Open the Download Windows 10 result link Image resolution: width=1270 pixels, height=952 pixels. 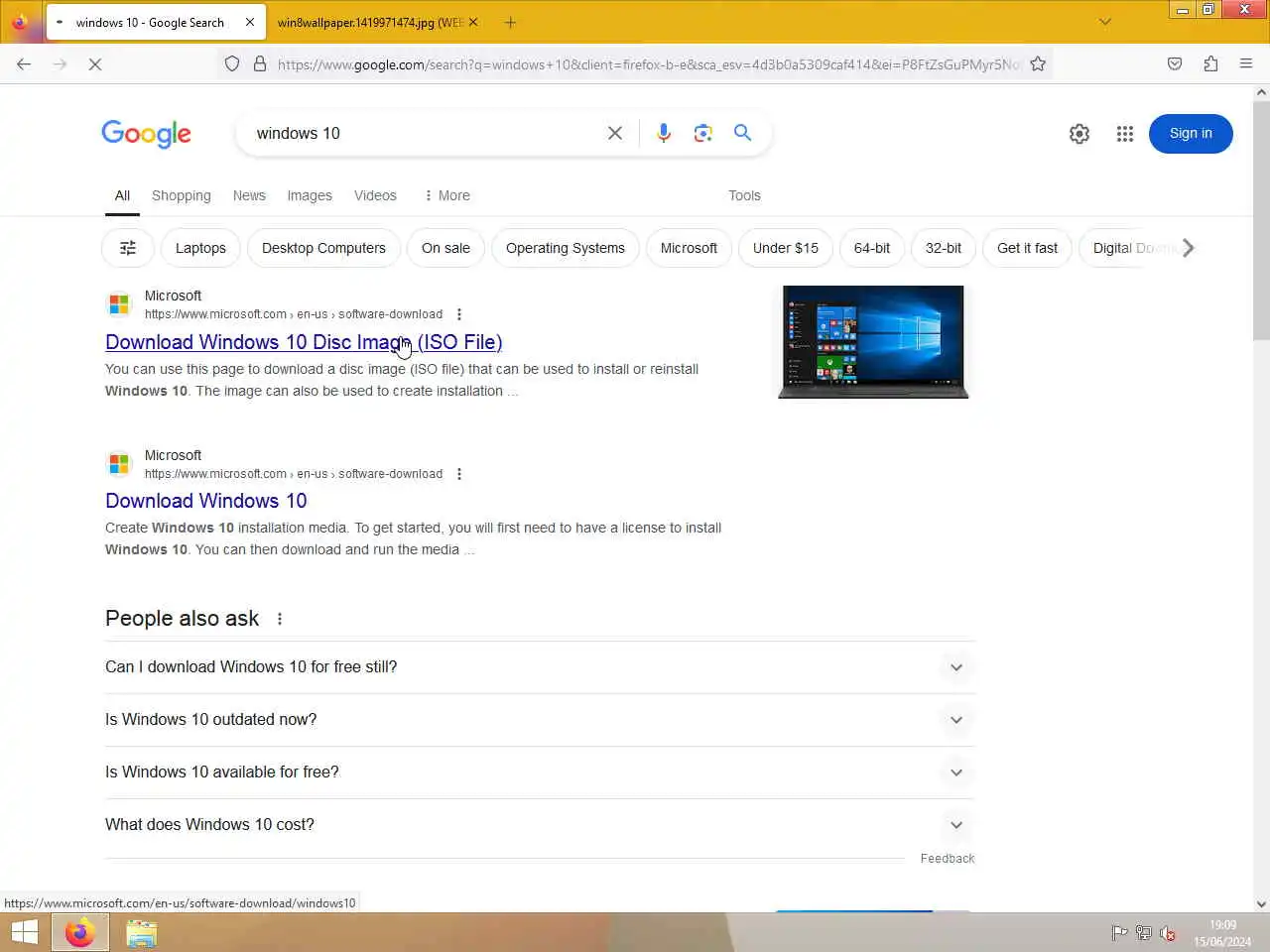pyautogui.click(x=206, y=501)
